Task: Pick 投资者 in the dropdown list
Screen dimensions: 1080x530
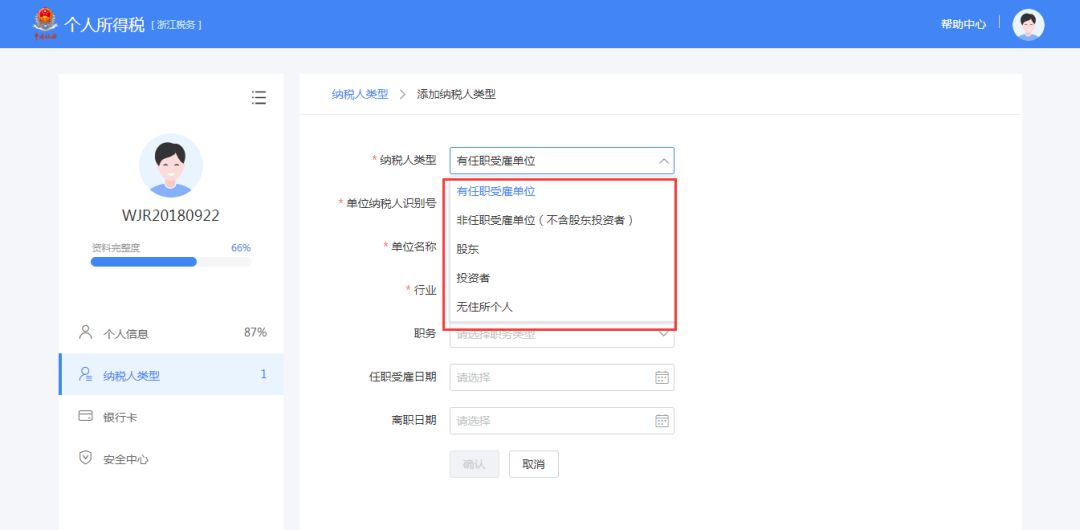Action: pos(473,278)
